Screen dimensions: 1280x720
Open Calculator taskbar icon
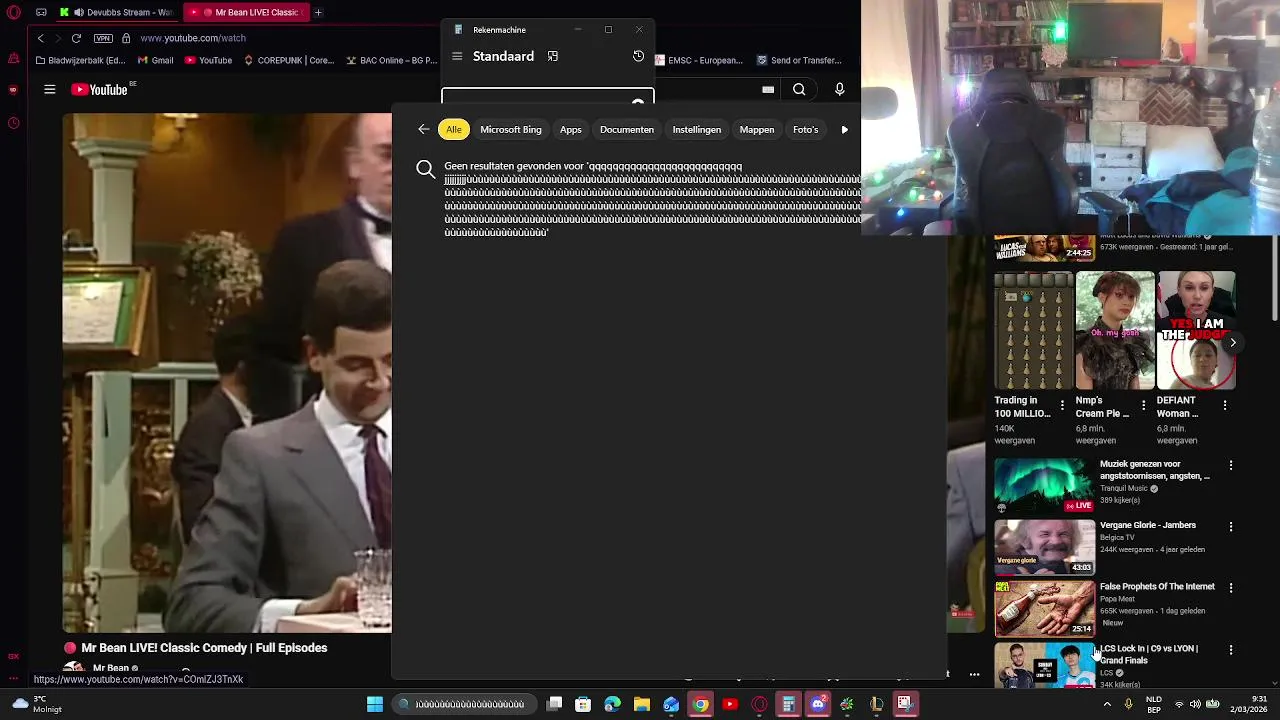[788, 704]
